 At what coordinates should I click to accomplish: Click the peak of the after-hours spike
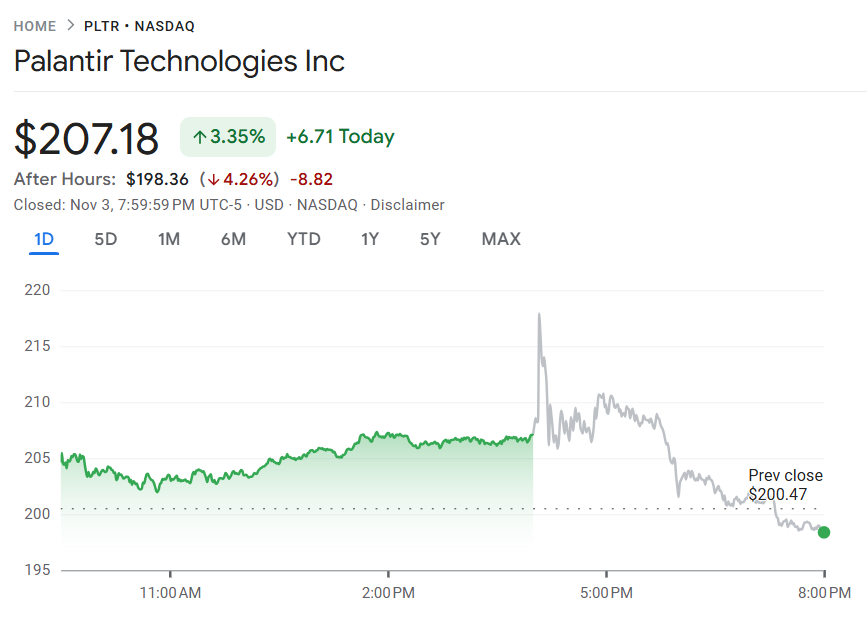click(x=539, y=315)
